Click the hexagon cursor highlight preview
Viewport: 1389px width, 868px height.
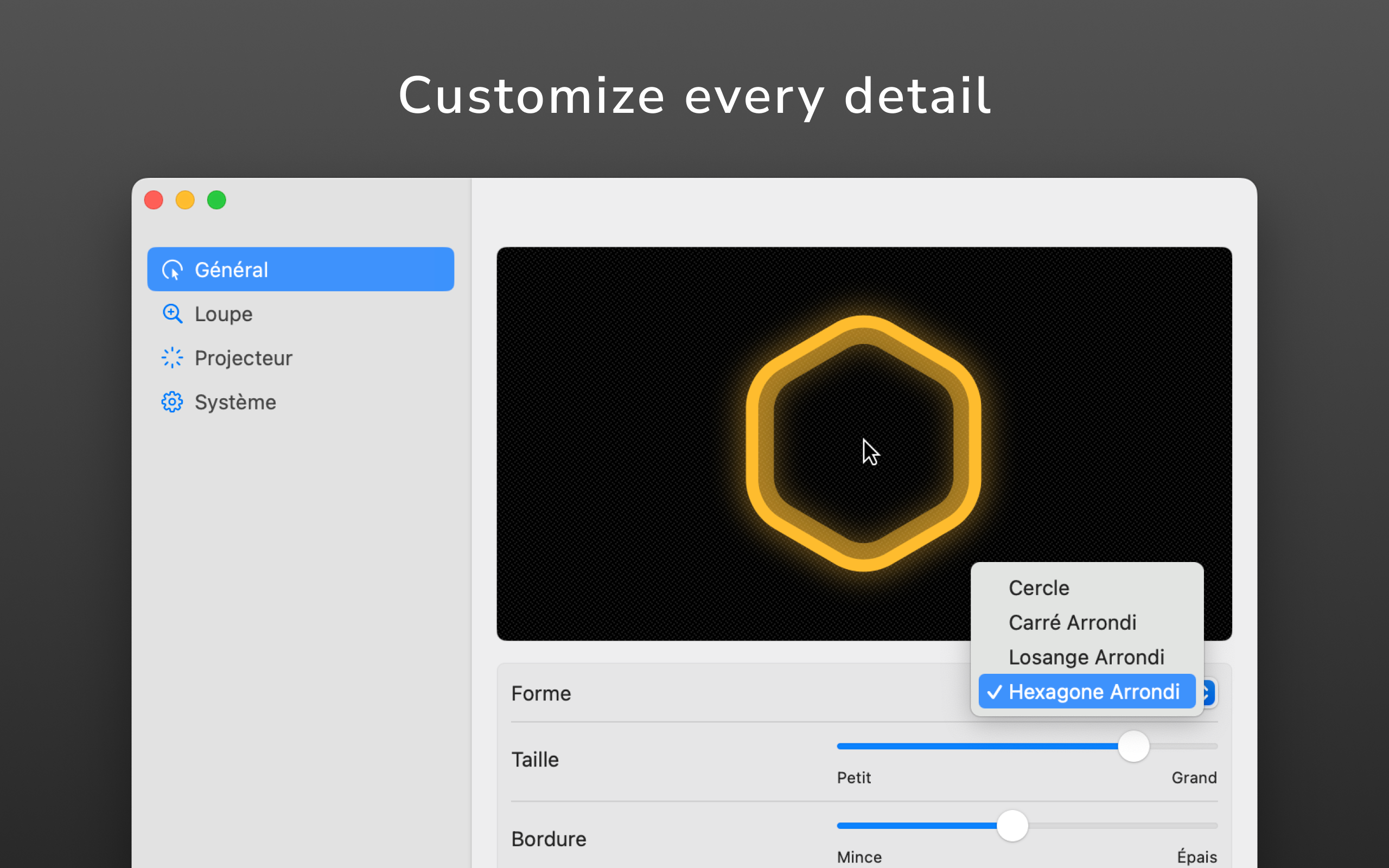pyautogui.click(x=863, y=443)
